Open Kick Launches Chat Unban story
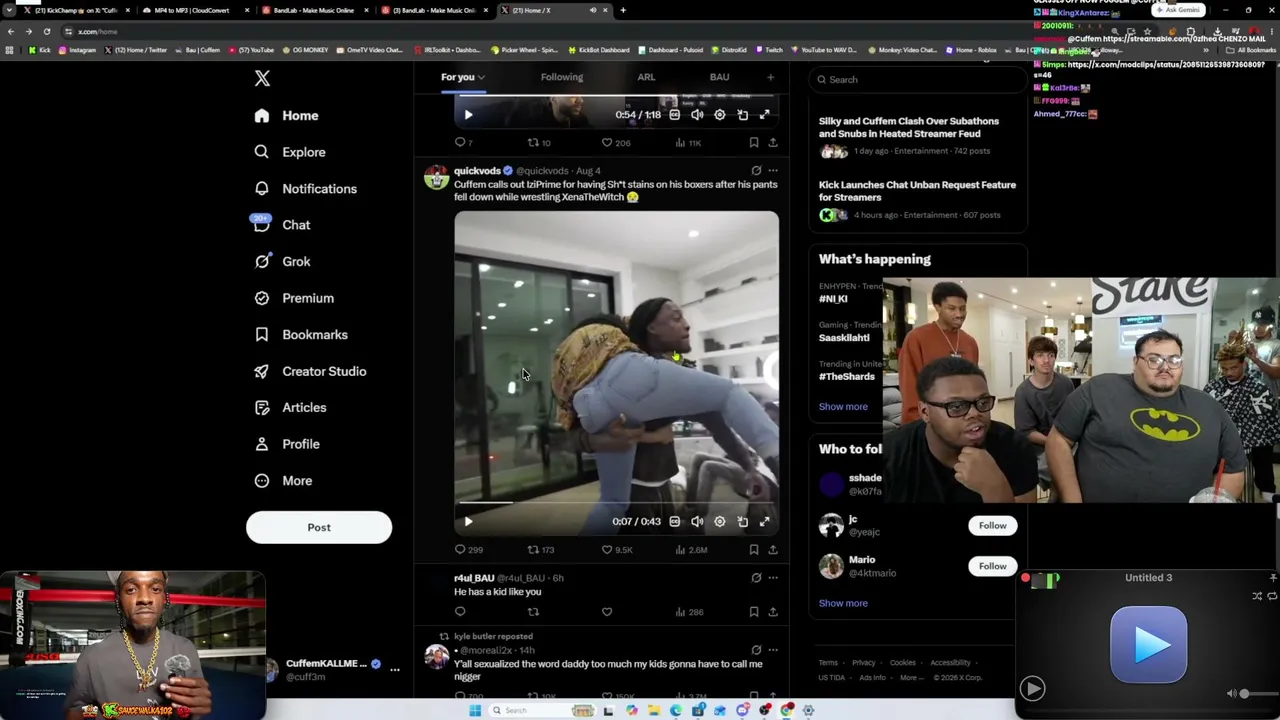Screen dimensions: 1280x720 click(917, 200)
